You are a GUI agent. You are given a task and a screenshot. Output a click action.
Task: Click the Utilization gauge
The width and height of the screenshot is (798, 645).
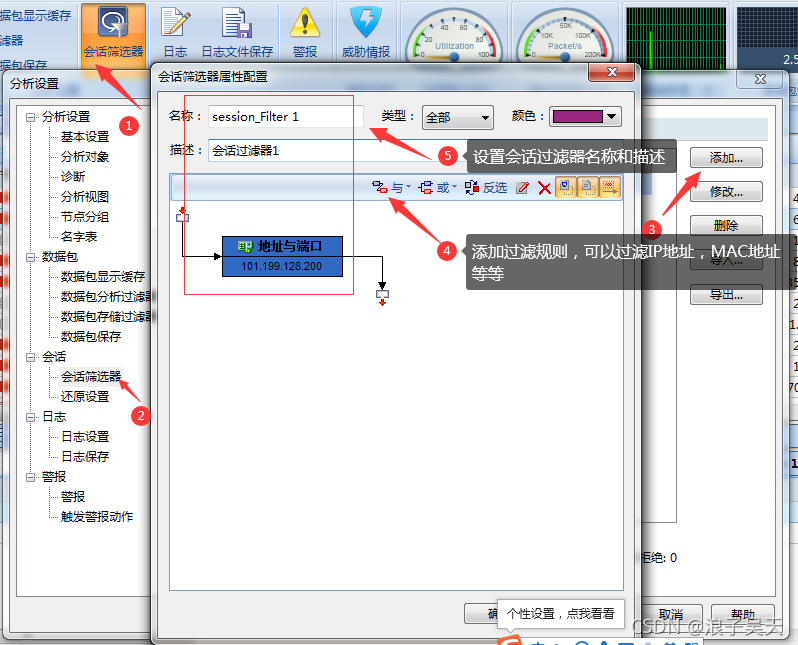pyautogui.click(x=454, y=36)
